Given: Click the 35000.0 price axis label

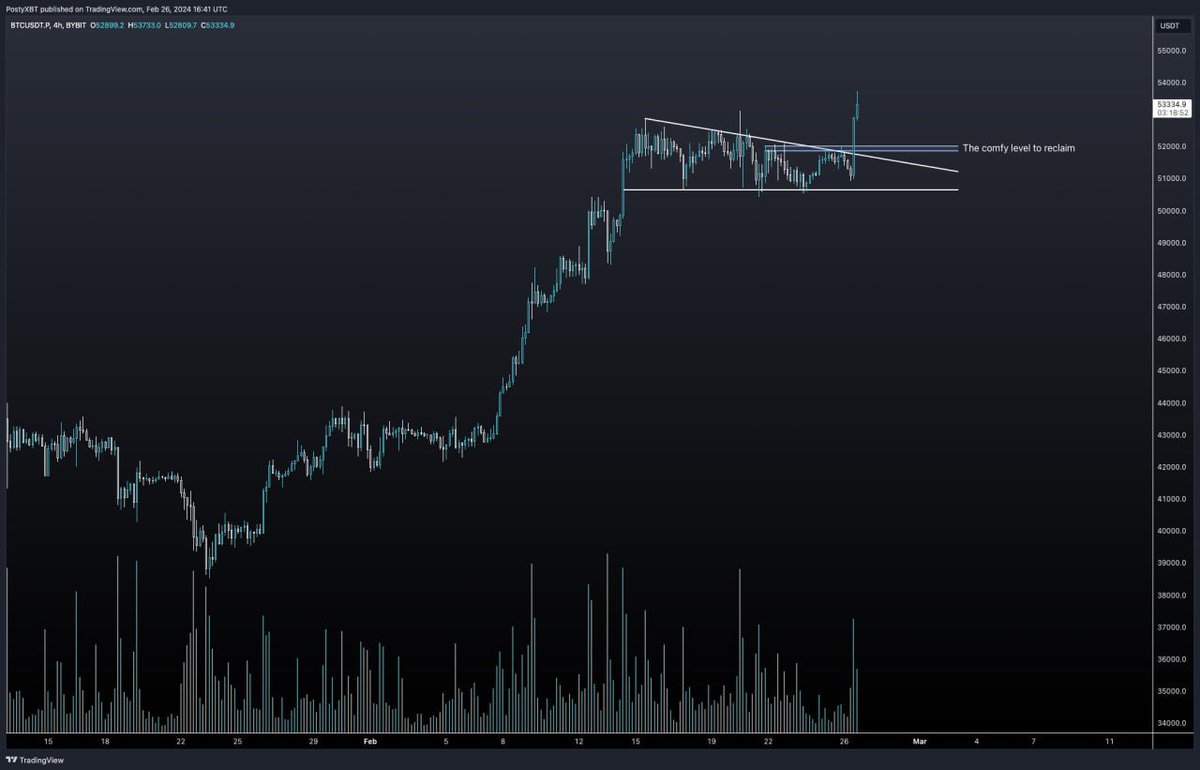Looking at the screenshot, I should [x=1172, y=691].
